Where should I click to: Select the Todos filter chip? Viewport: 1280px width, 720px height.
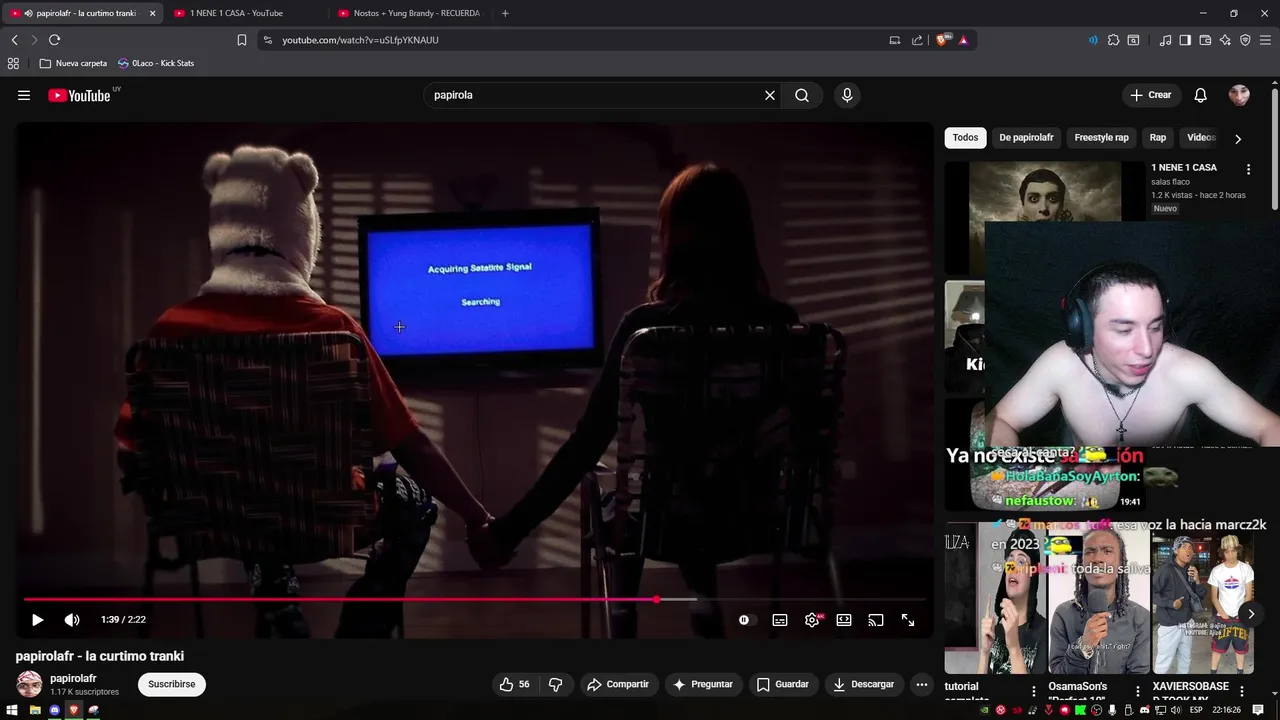(x=965, y=137)
